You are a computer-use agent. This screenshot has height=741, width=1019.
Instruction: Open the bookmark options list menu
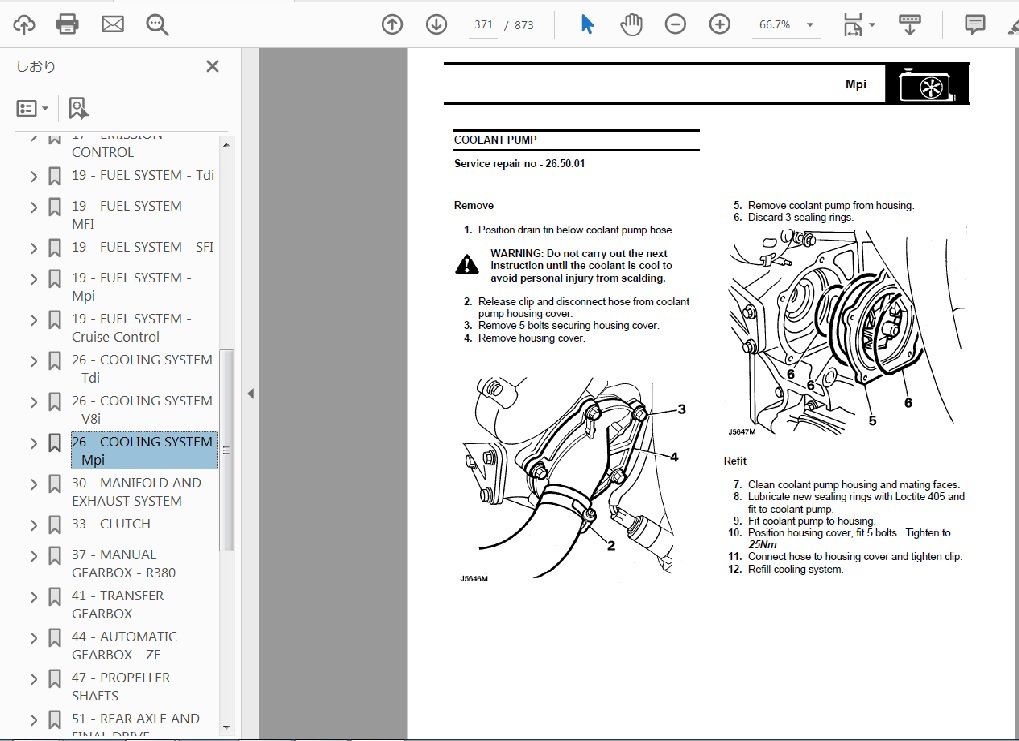point(32,108)
